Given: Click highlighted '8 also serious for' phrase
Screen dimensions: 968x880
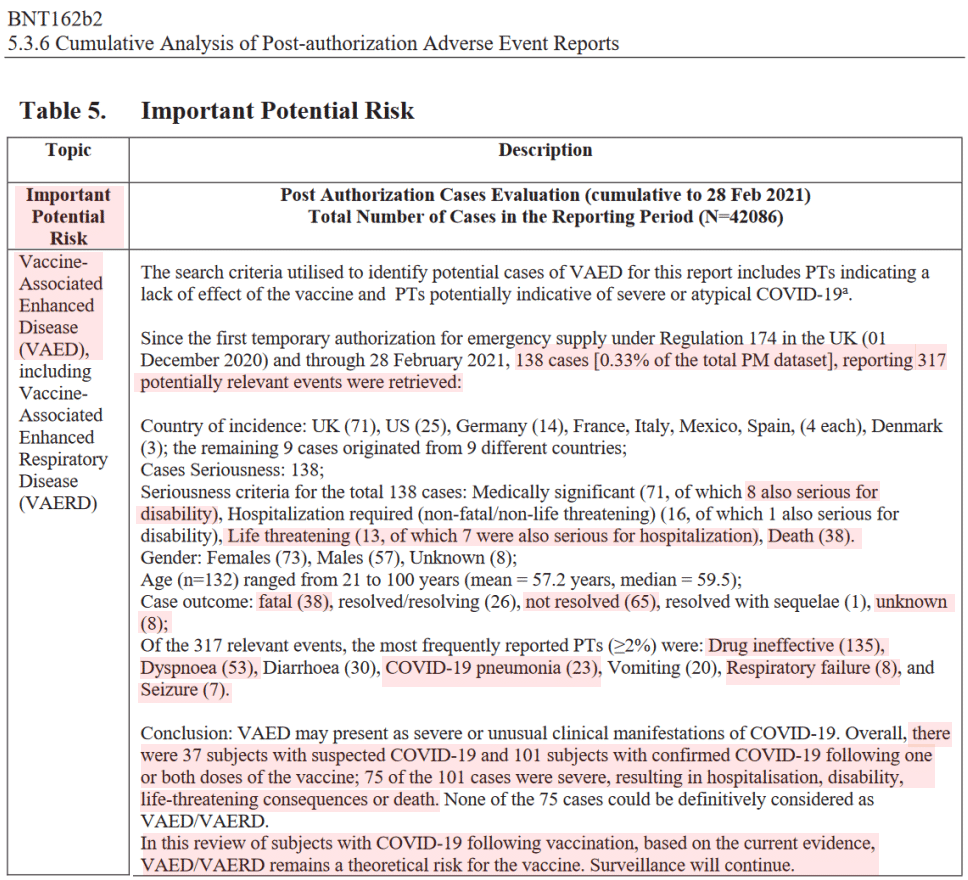Looking at the screenshot, I should click(x=812, y=492).
